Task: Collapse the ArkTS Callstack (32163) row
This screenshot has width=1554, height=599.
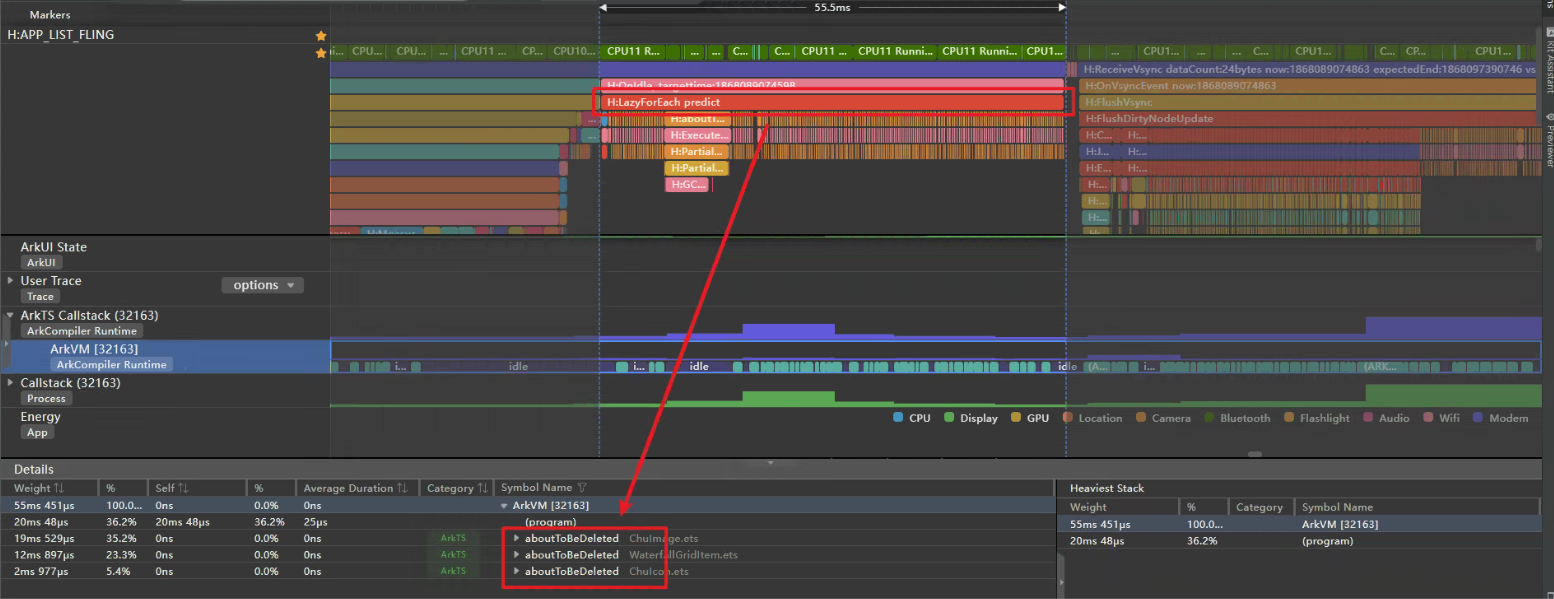Action: [10, 315]
